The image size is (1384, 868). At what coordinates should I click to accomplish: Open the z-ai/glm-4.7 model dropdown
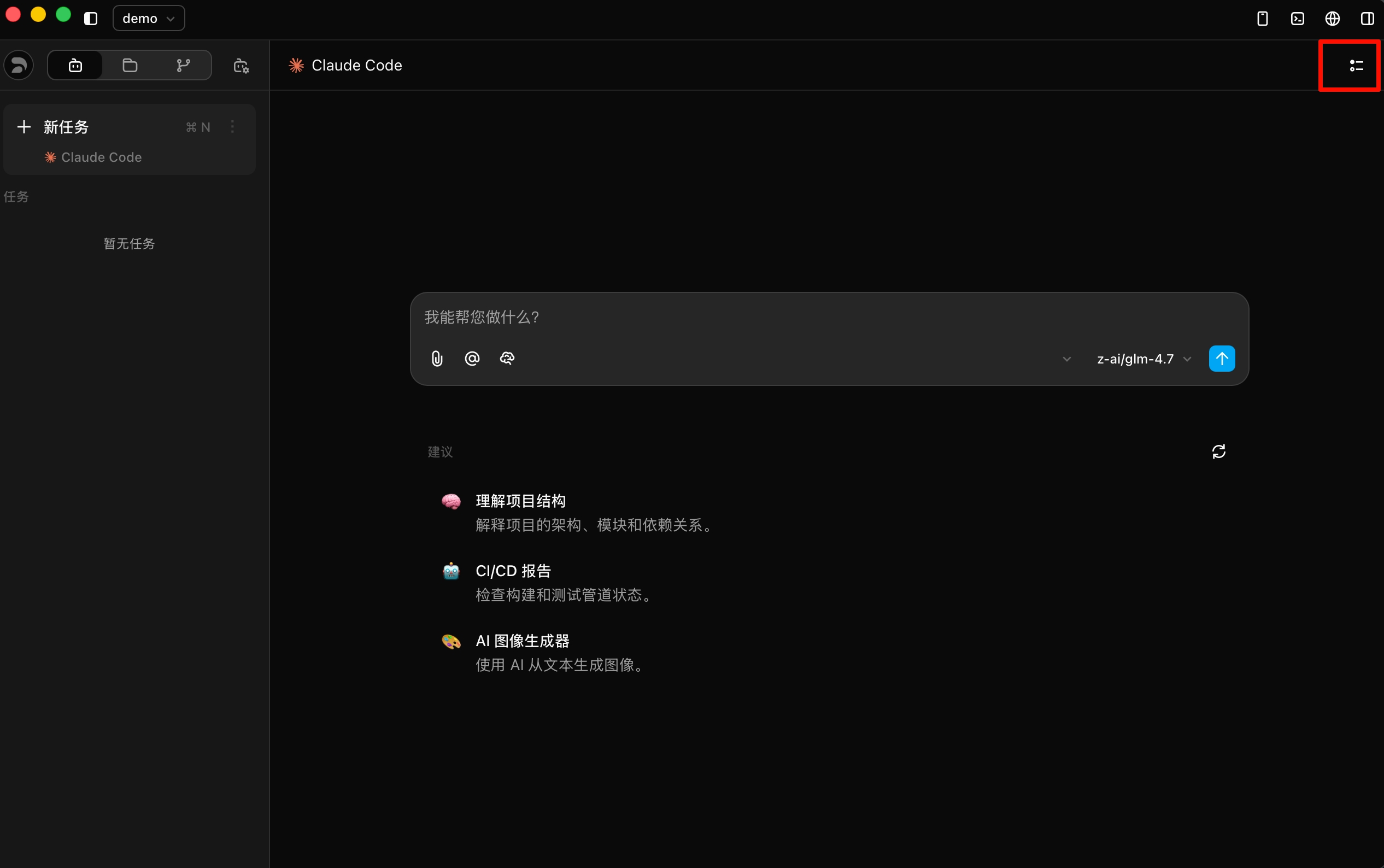[1143, 359]
